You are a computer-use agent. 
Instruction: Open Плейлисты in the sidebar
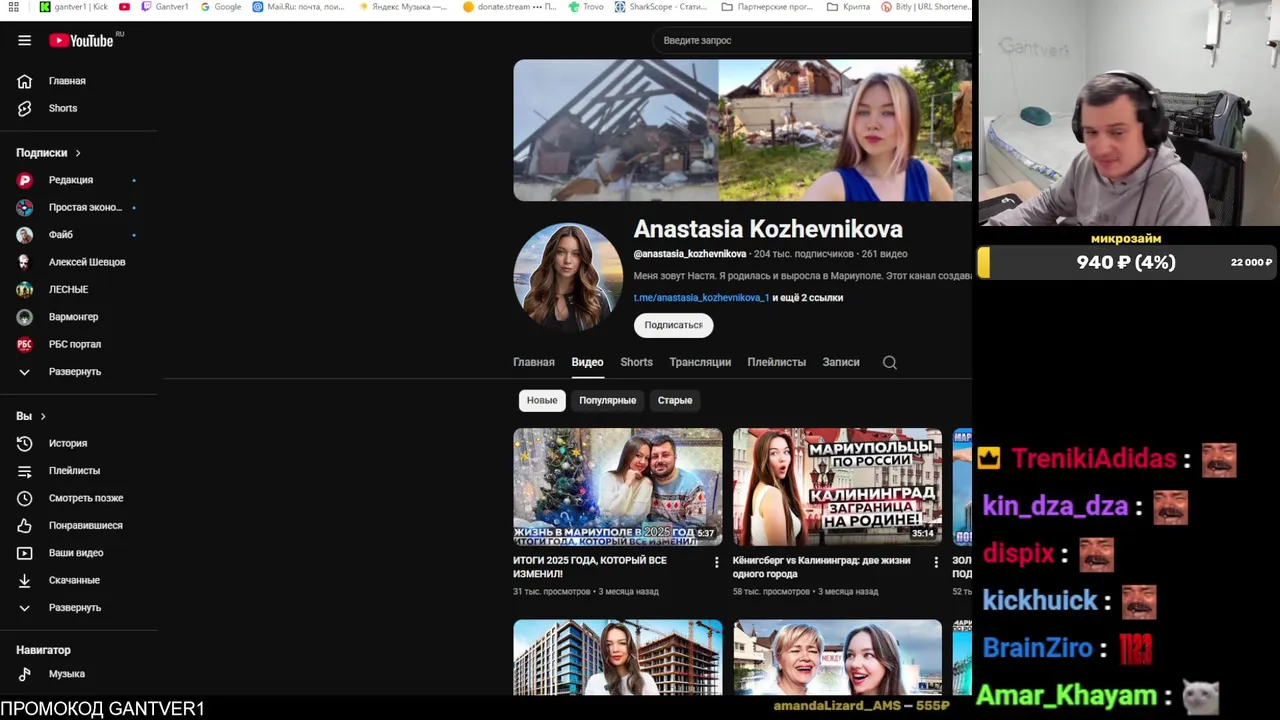click(74, 470)
